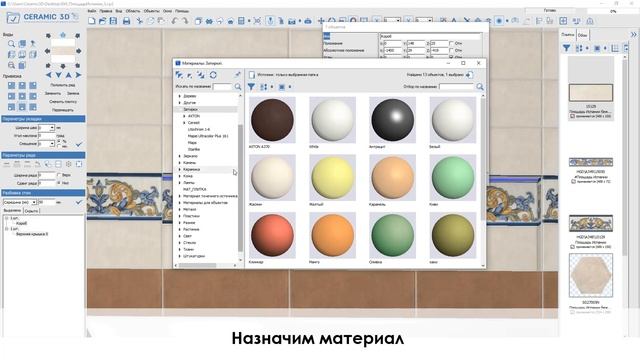640x360 pixels.
Task: Click the name filter input in Materials dialog
Action: point(456,87)
